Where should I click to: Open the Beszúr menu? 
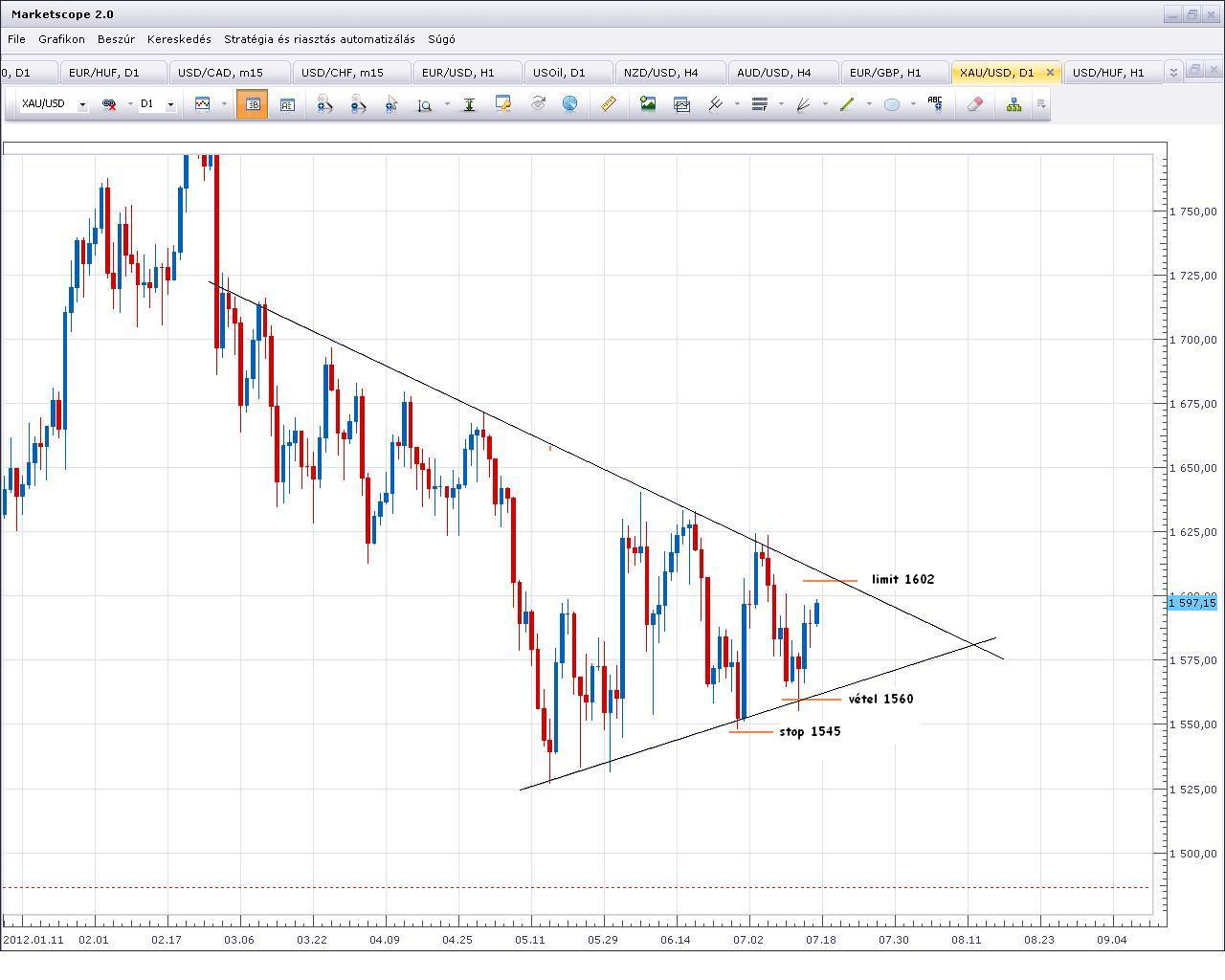click(116, 39)
